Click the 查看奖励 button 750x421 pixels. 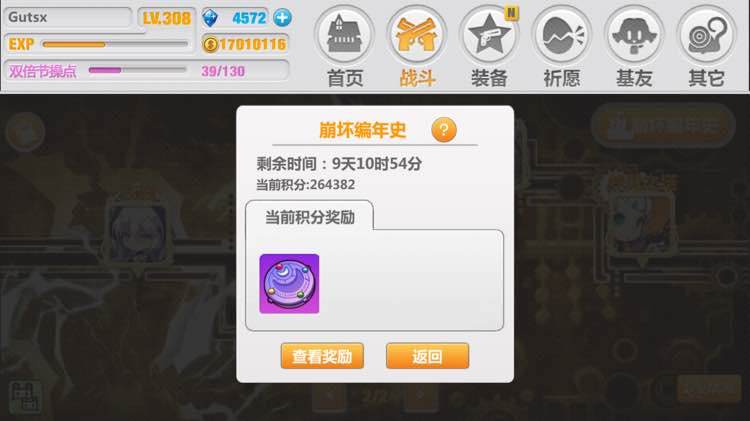point(322,356)
